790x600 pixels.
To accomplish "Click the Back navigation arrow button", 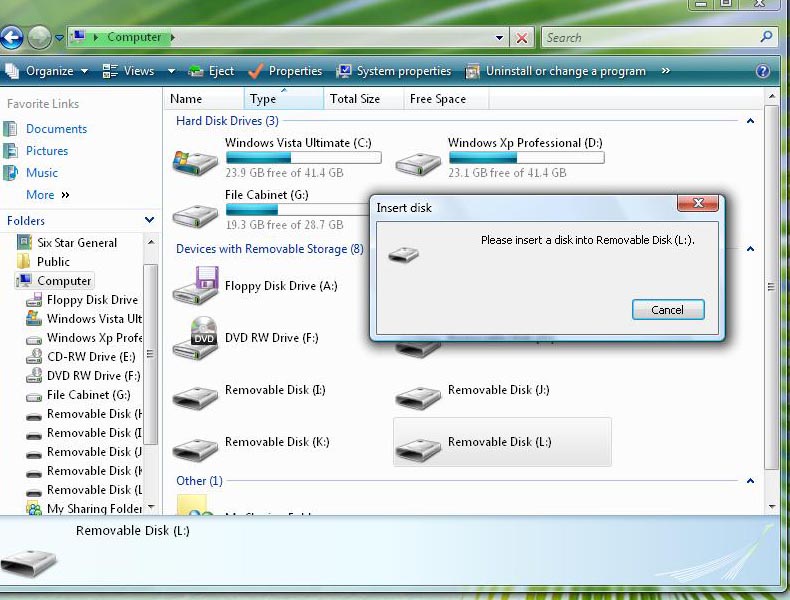I will click(11, 37).
